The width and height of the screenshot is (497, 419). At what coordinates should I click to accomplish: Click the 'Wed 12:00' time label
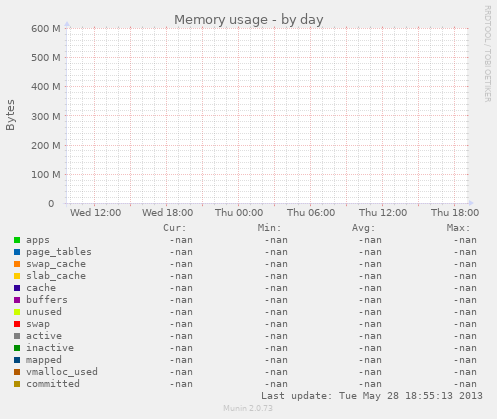[x=95, y=213]
